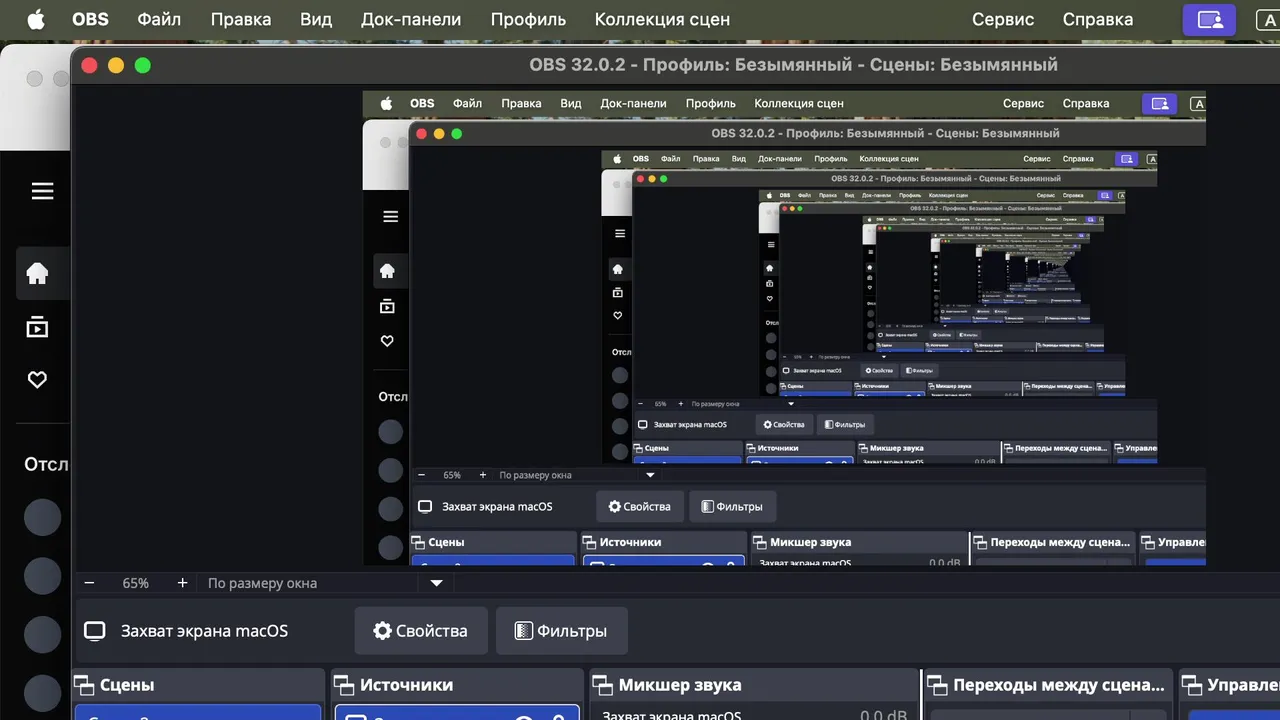
Task: Click the Микшер звука dock panel icon
Action: 603,685
